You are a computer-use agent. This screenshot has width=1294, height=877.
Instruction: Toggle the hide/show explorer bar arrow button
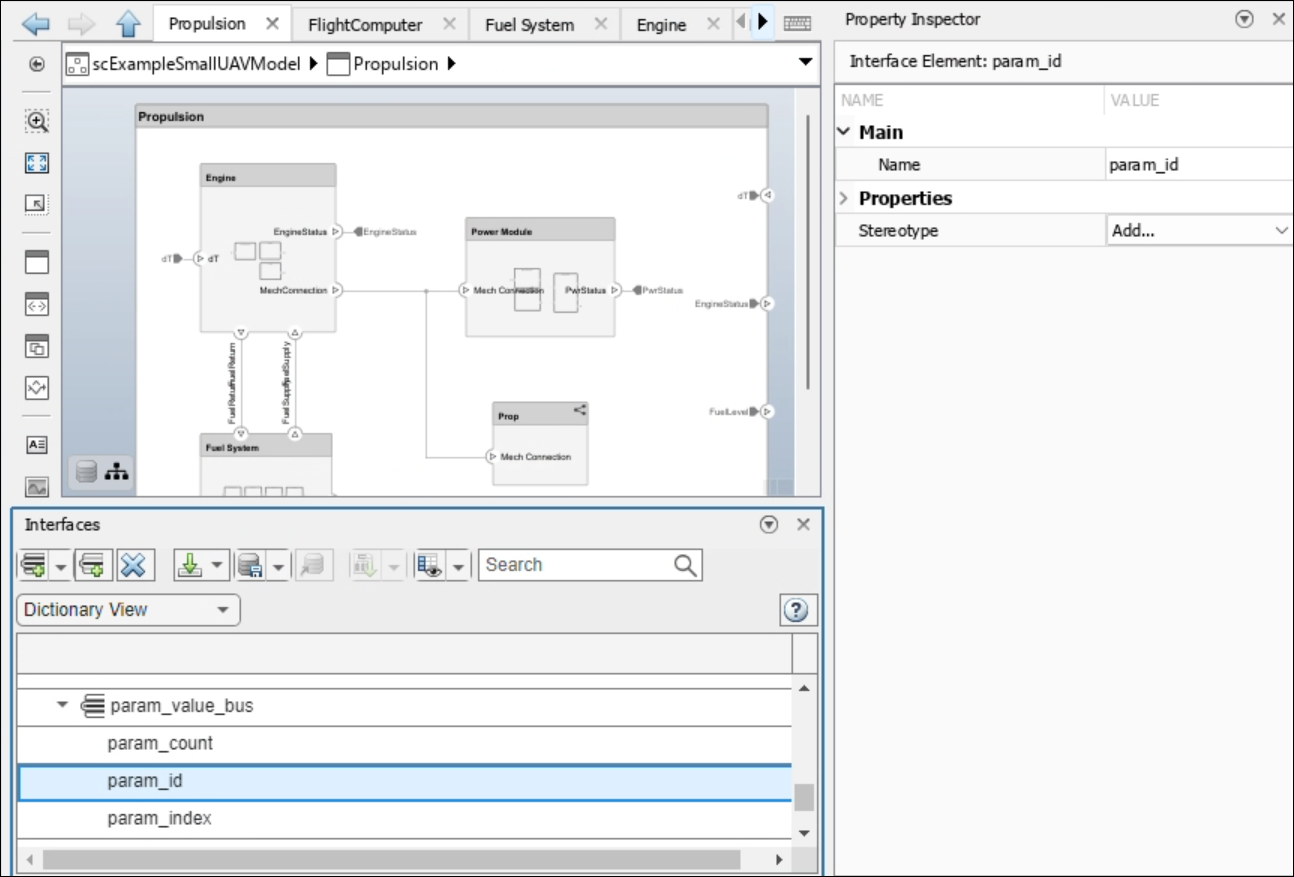tap(37, 64)
